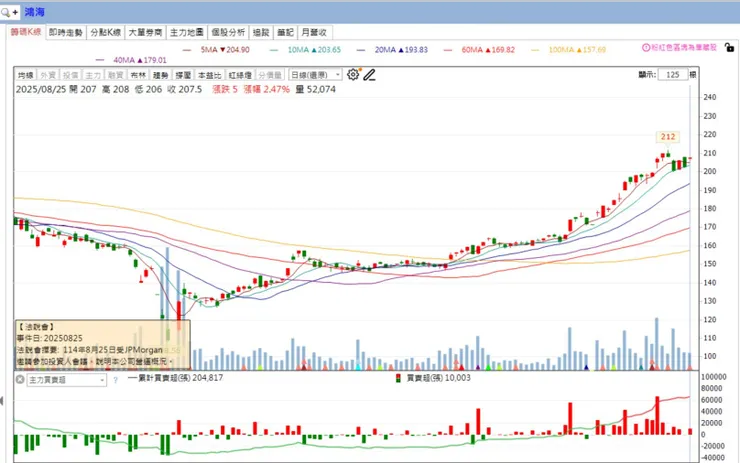Switch to 追蹤 tab
This screenshot has height=463, width=740.
tap(261, 32)
